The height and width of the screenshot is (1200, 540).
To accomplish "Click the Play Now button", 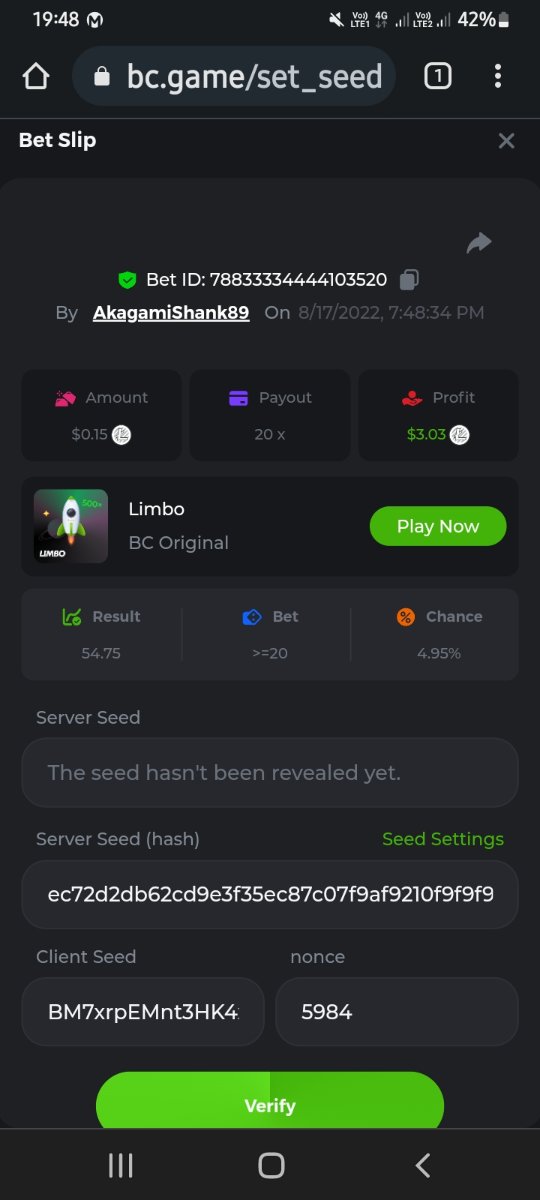I will (x=438, y=526).
